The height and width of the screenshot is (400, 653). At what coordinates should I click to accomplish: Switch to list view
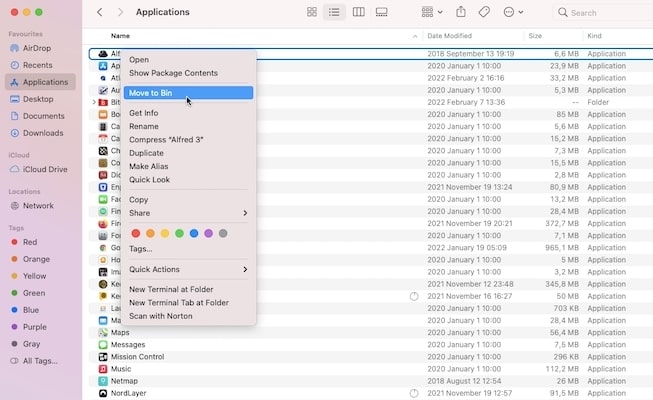[x=334, y=12]
